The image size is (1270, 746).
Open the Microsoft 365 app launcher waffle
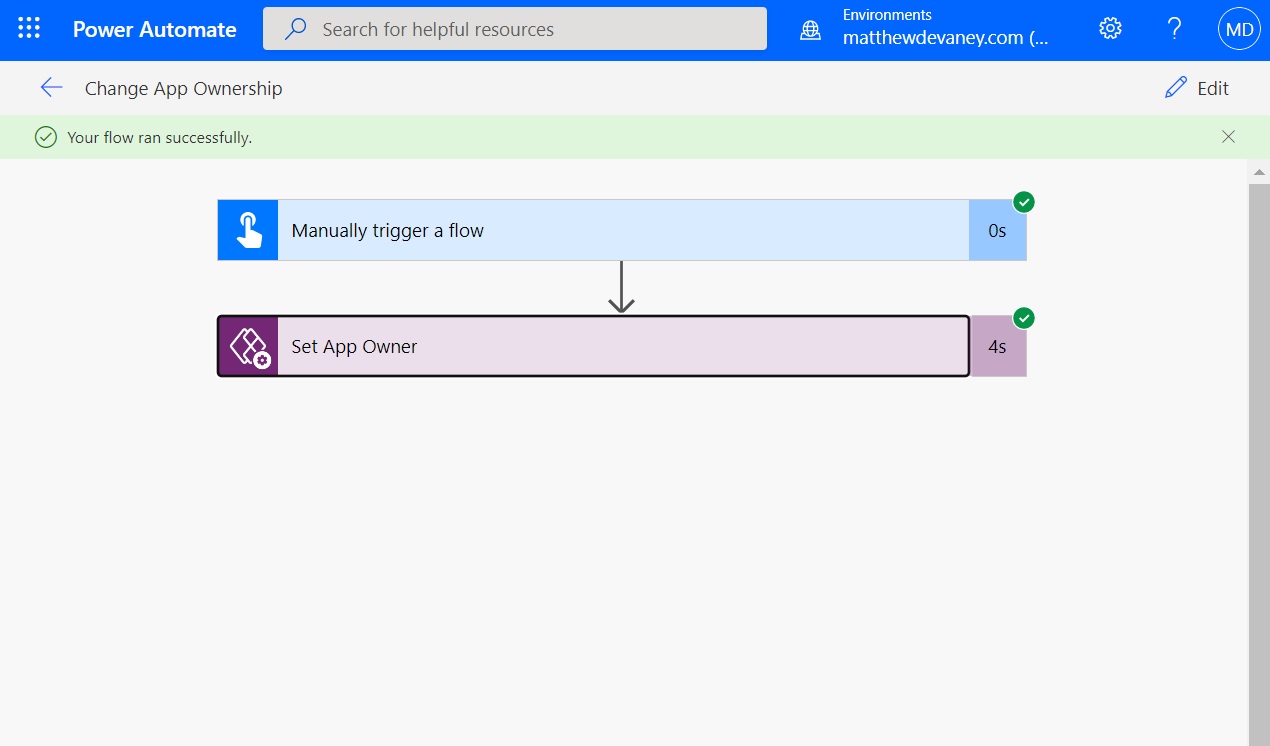pos(28,28)
